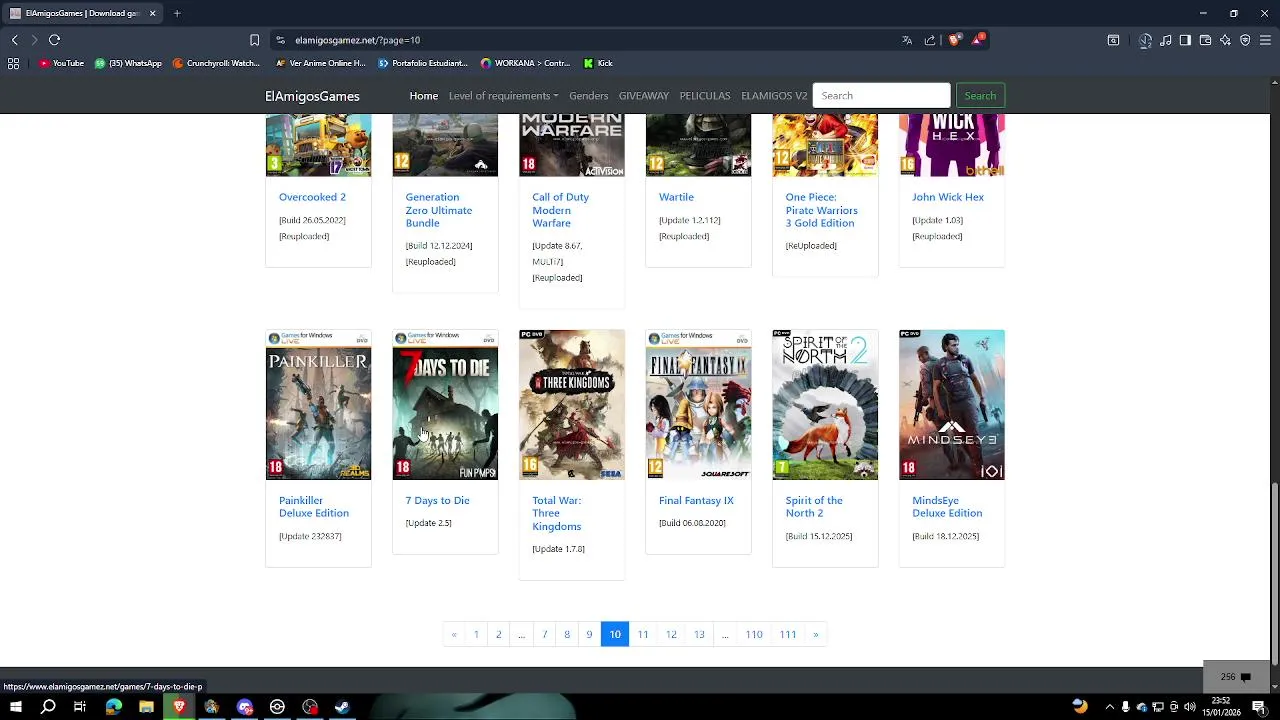The width and height of the screenshot is (1280, 720).
Task: Go to page 1 in pagination
Action: point(476,634)
